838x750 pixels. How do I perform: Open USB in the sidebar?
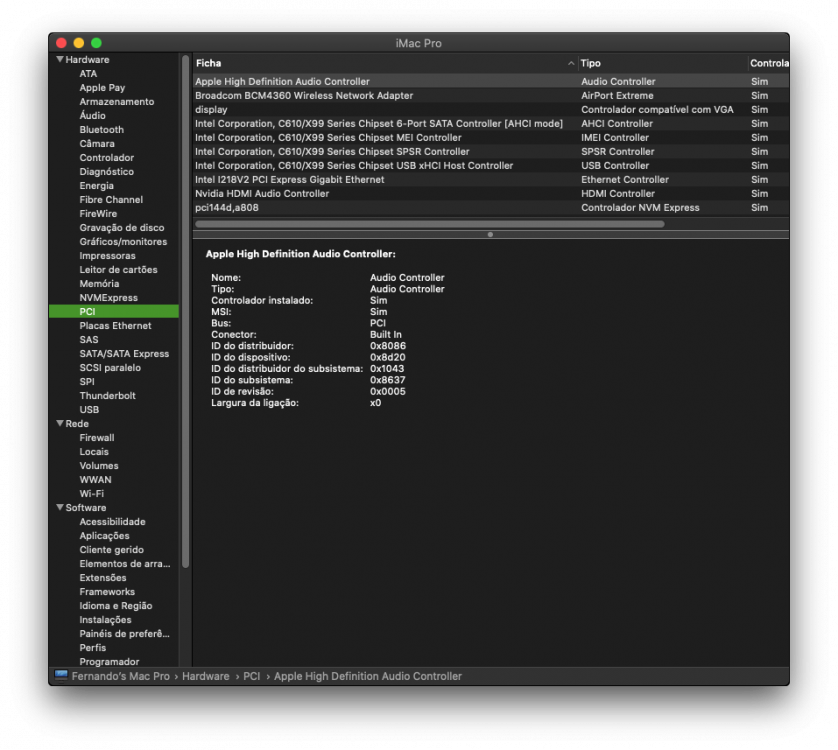click(x=89, y=409)
